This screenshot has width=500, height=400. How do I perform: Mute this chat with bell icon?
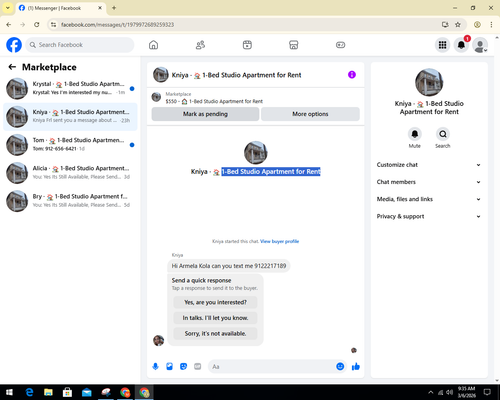tap(415, 134)
